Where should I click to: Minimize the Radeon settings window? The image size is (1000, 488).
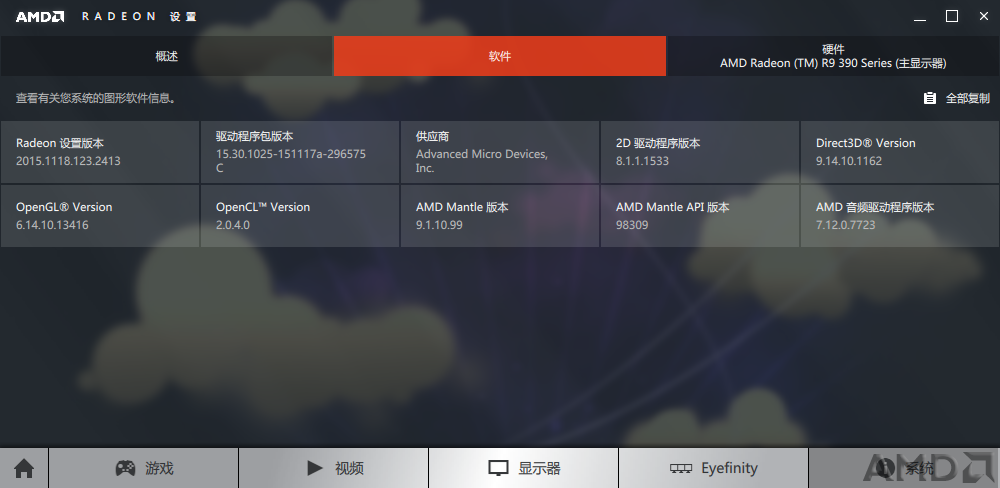click(x=920, y=17)
